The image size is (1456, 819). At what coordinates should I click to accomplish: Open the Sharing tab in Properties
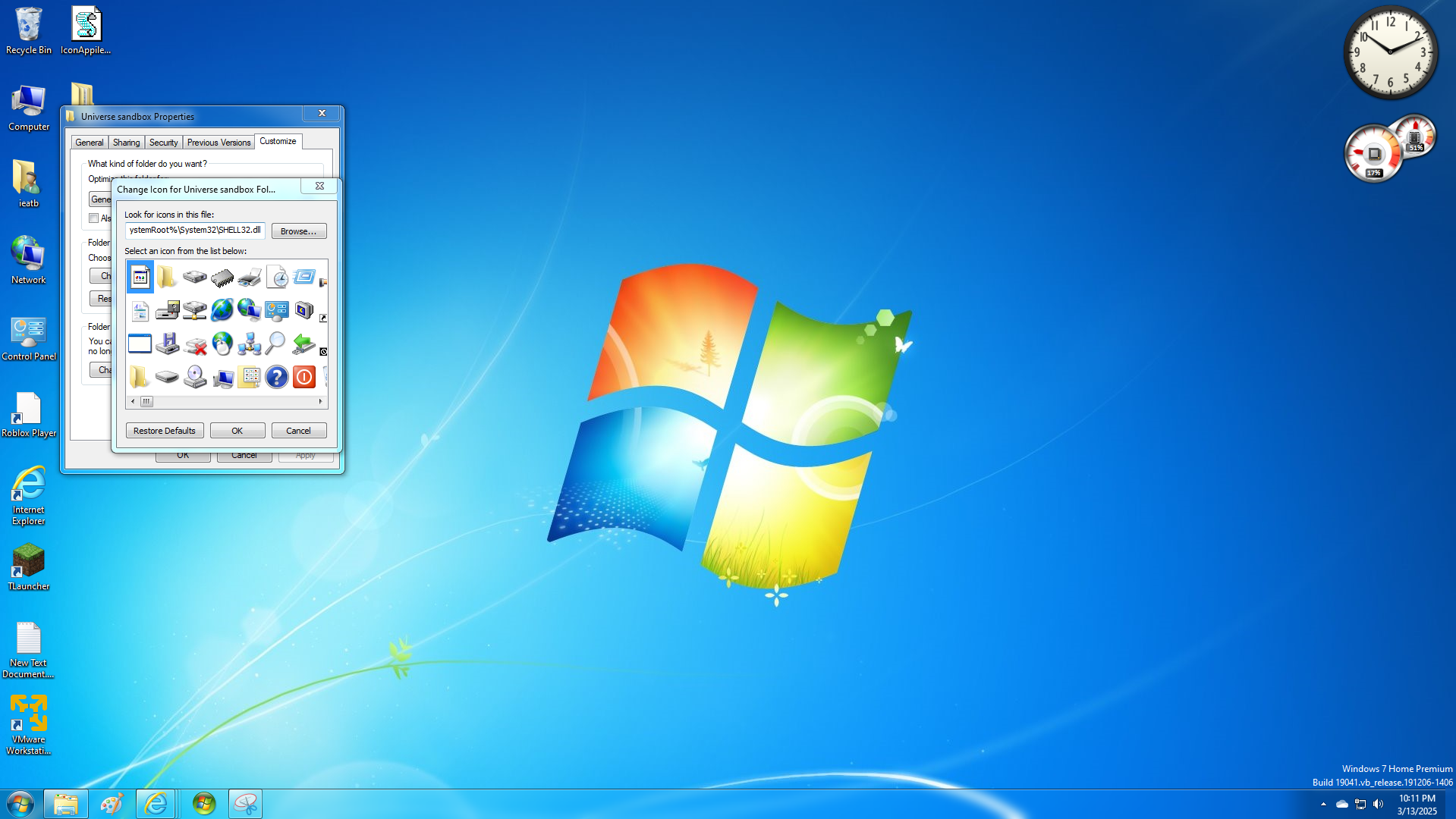[127, 143]
